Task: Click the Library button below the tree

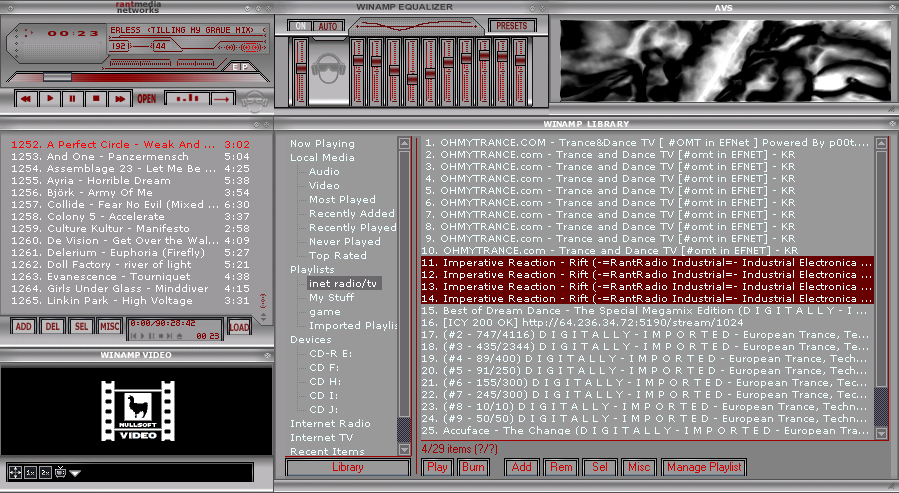Action: click(x=347, y=467)
